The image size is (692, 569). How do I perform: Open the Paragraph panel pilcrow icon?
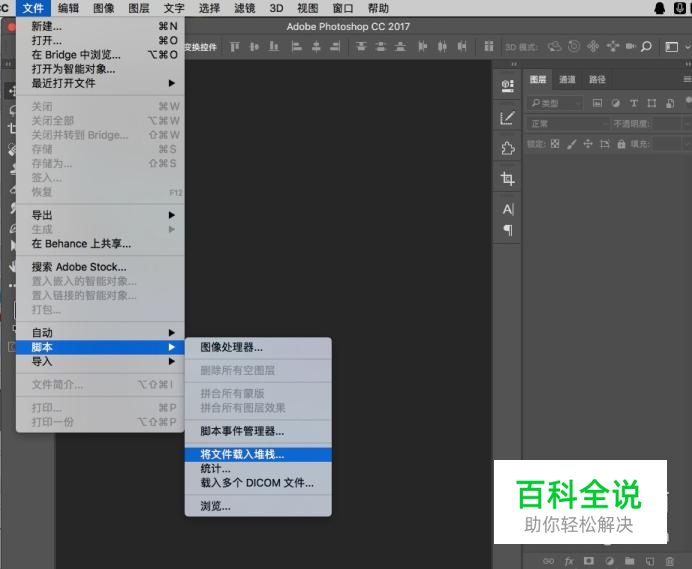[508, 230]
